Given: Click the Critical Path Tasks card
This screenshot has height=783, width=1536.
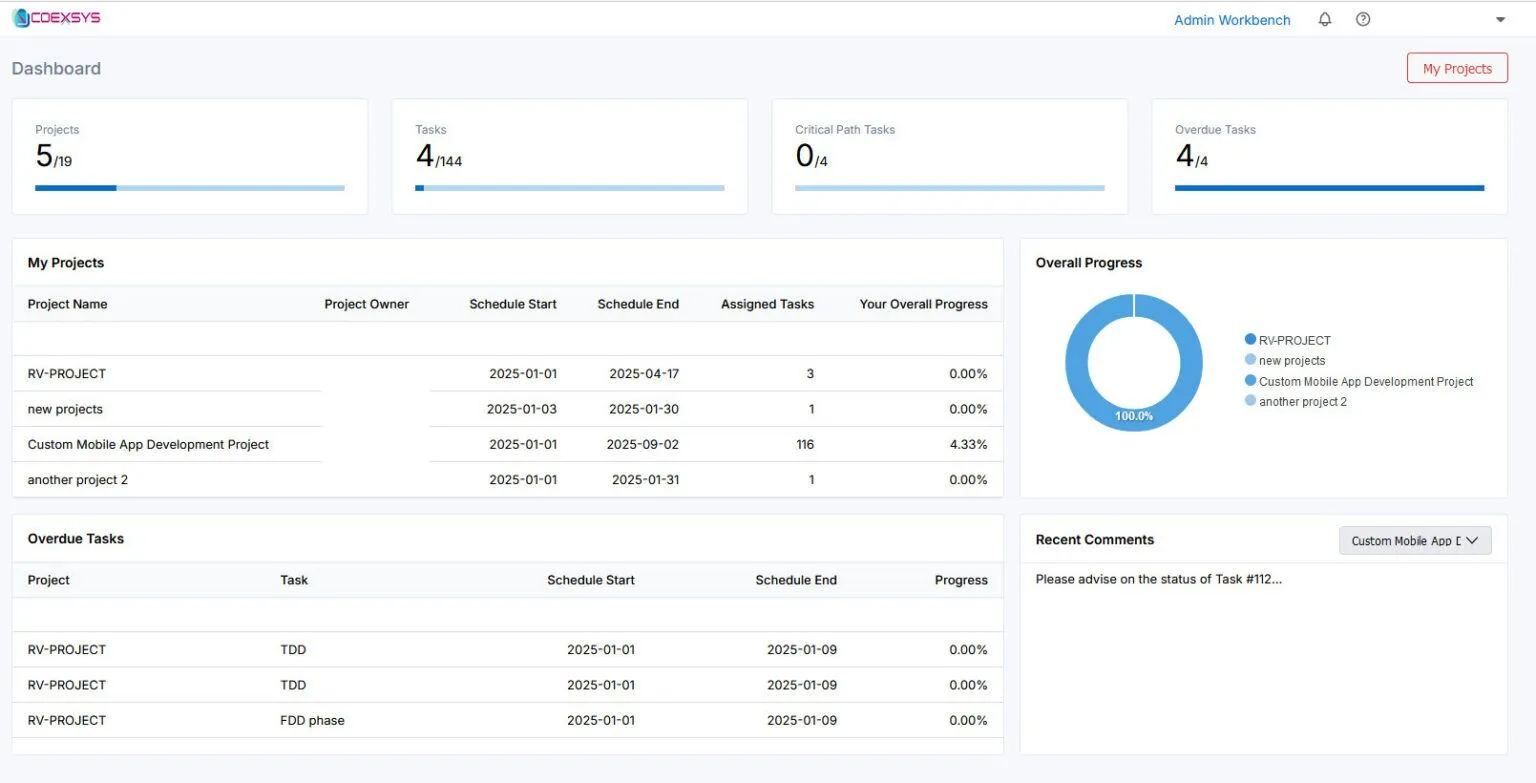Looking at the screenshot, I should (x=948, y=155).
